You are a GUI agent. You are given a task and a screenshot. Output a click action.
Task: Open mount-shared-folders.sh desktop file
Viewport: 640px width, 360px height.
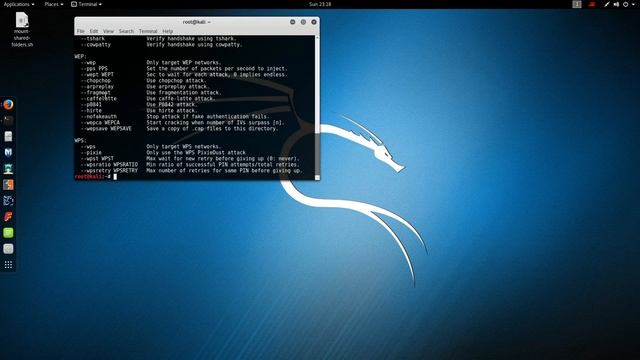(22, 30)
